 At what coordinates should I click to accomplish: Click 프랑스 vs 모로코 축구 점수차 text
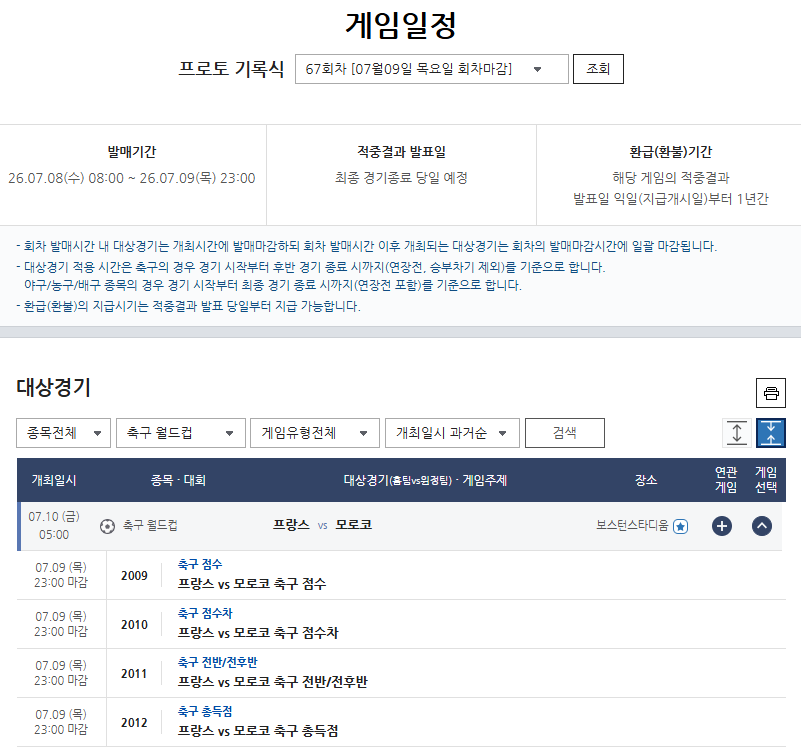pyautogui.click(x=258, y=633)
